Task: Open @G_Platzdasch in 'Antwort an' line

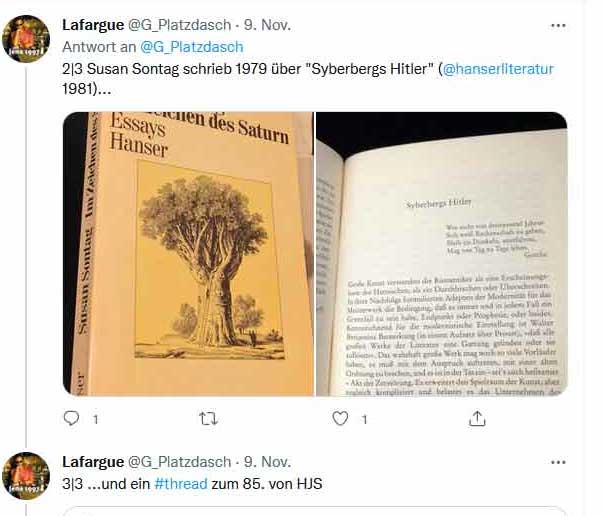Action: [x=192, y=47]
